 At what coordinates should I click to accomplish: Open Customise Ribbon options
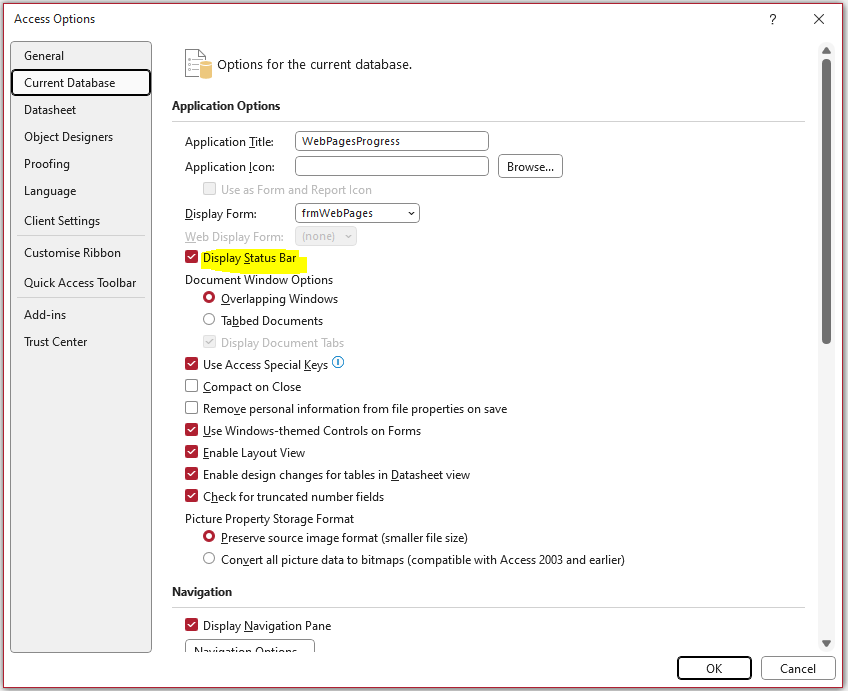(81, 253)
